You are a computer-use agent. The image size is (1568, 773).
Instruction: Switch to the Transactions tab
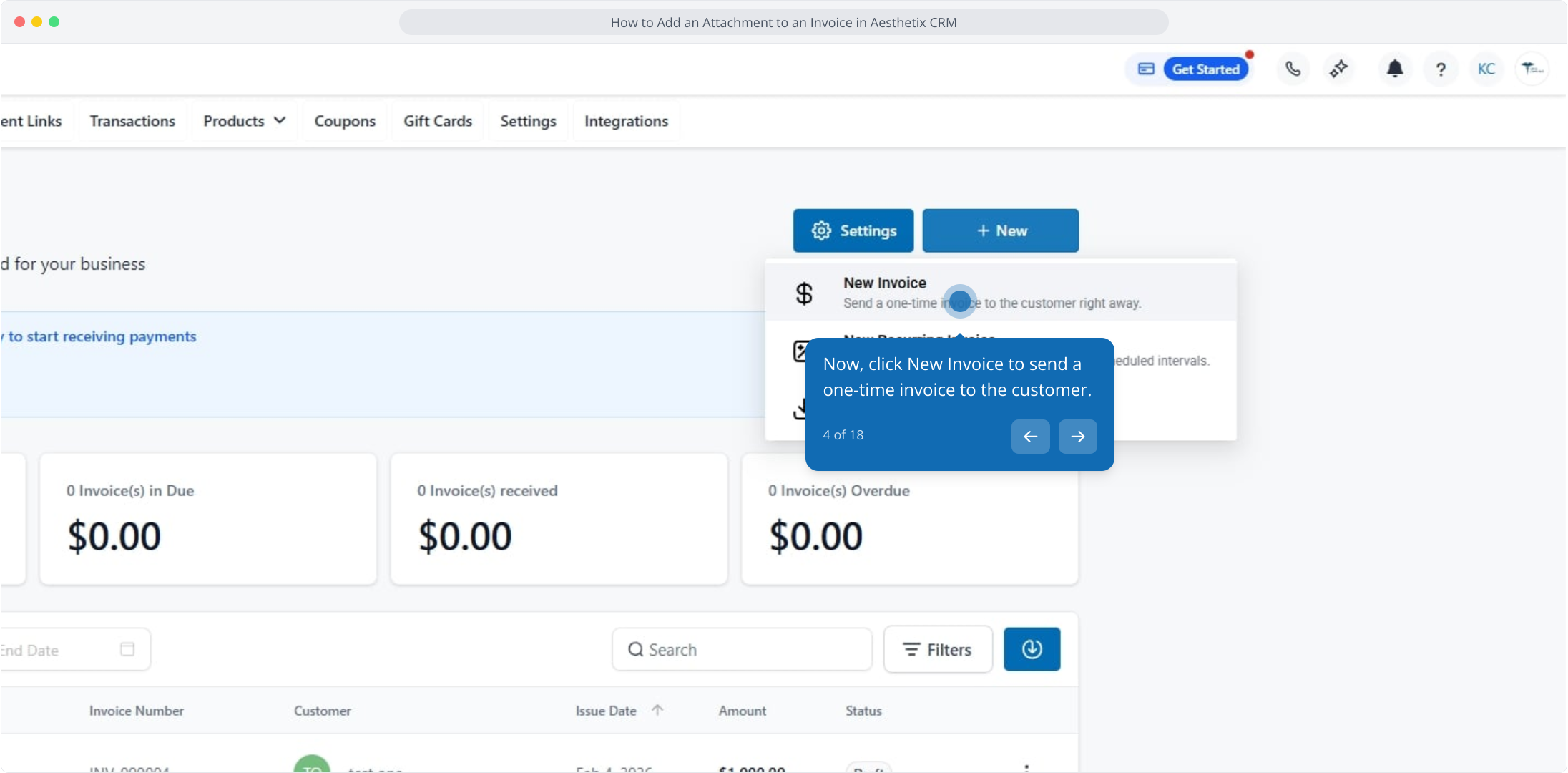pyautogui.click(x=132, y=121)
